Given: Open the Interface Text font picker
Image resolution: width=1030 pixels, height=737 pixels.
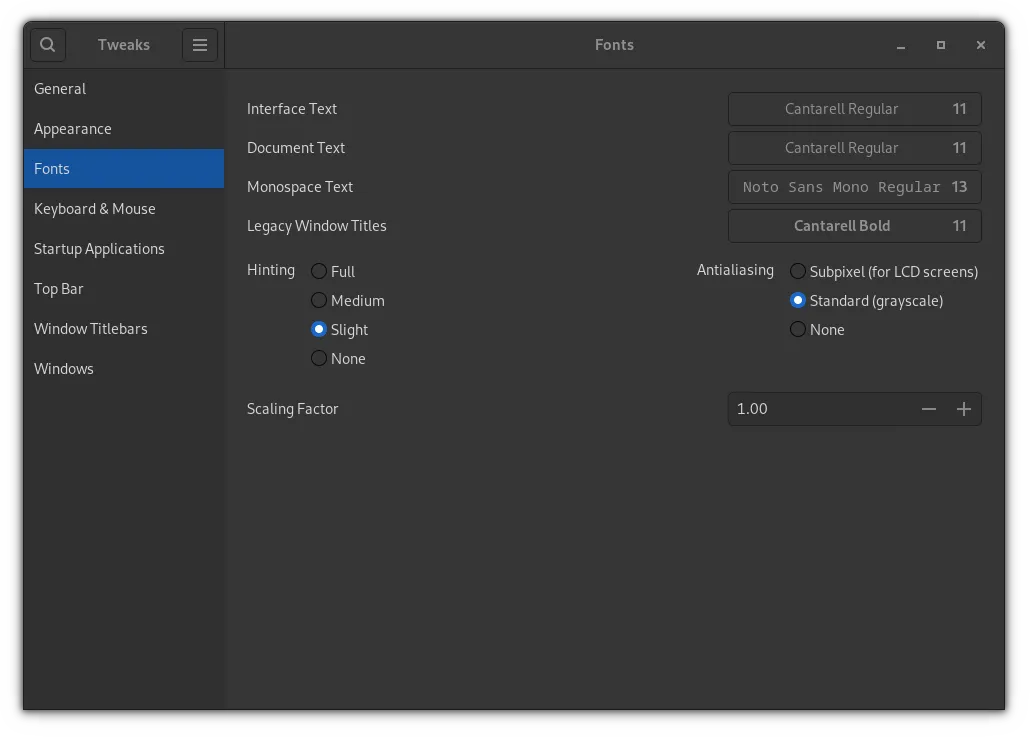Looking at the screenshot, I should (x=854, y=108).
